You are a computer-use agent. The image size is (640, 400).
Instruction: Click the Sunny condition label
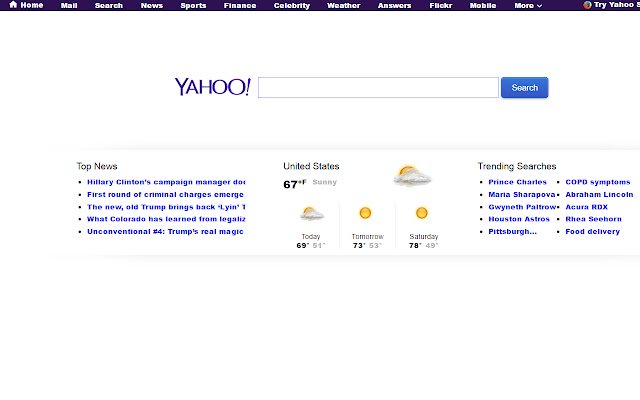tap(324, 182)
